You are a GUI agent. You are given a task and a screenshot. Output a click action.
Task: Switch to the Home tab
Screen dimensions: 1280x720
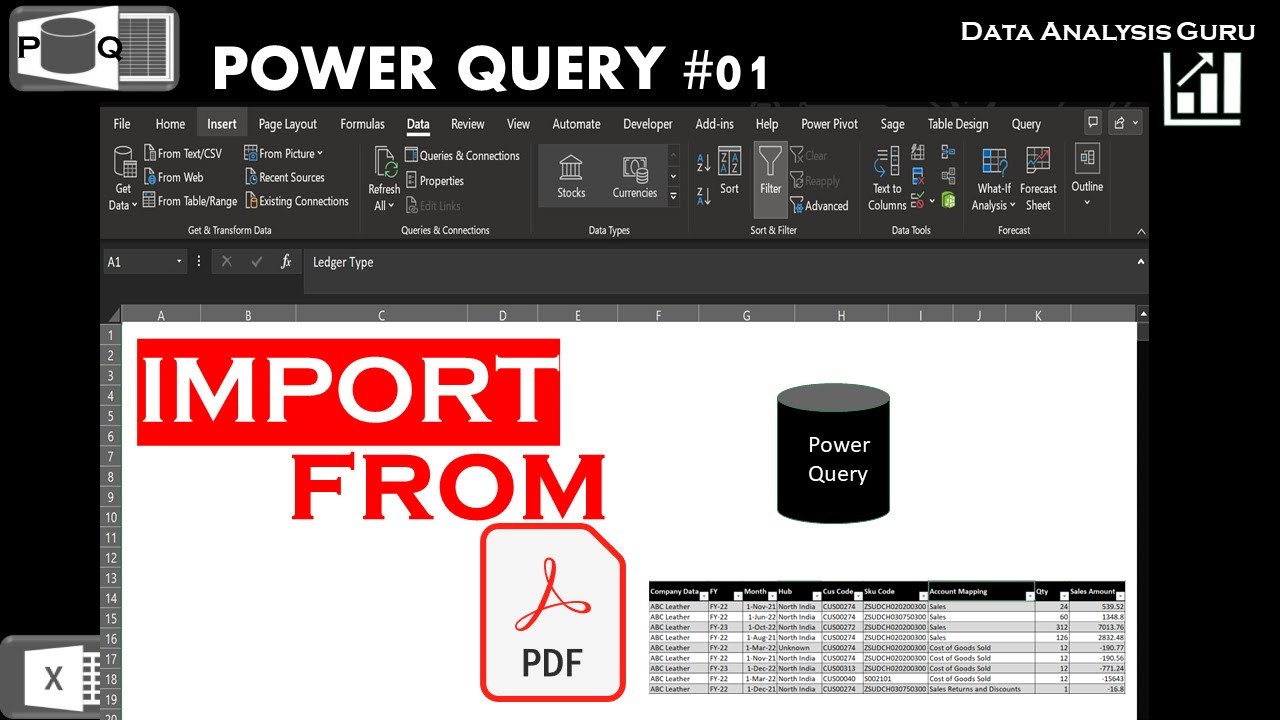click(170, 124)
